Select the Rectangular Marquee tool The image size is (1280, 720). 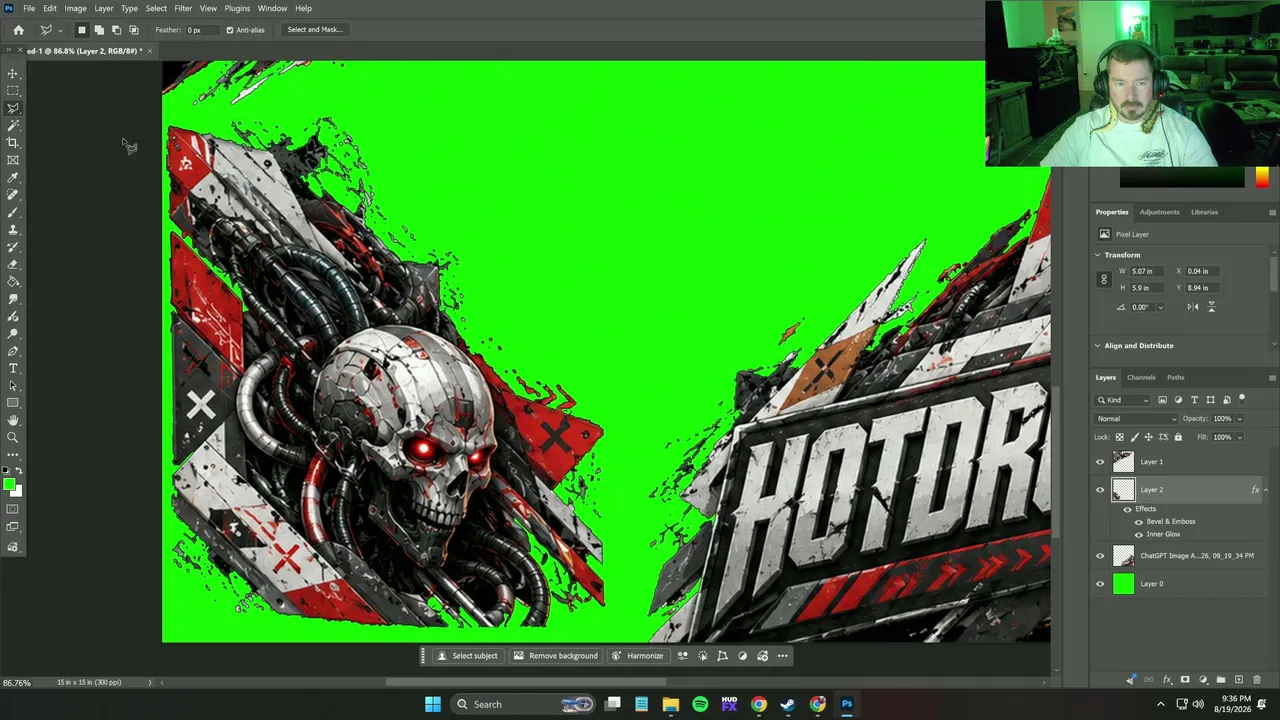tap(13, 91)
